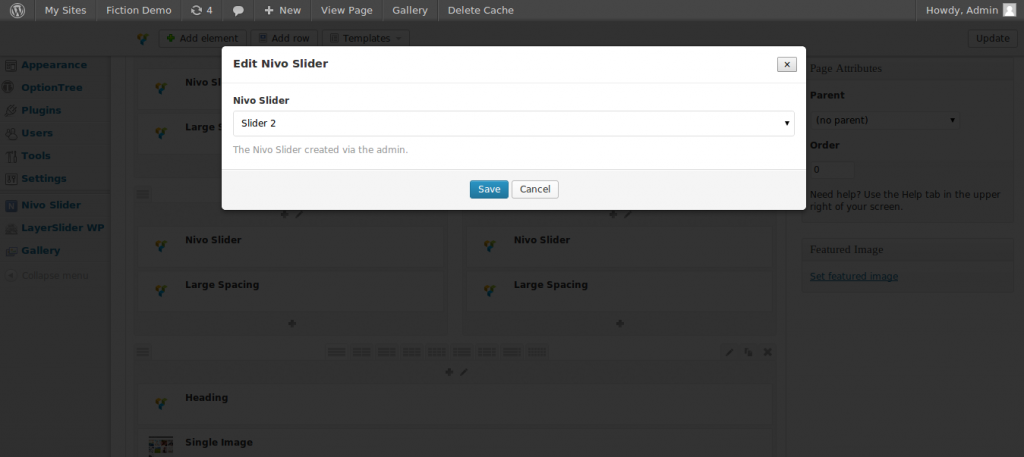Click the left Nivo Slider element icon
Viewport: 1024px width, 457px height.
(x=161, y=245)
